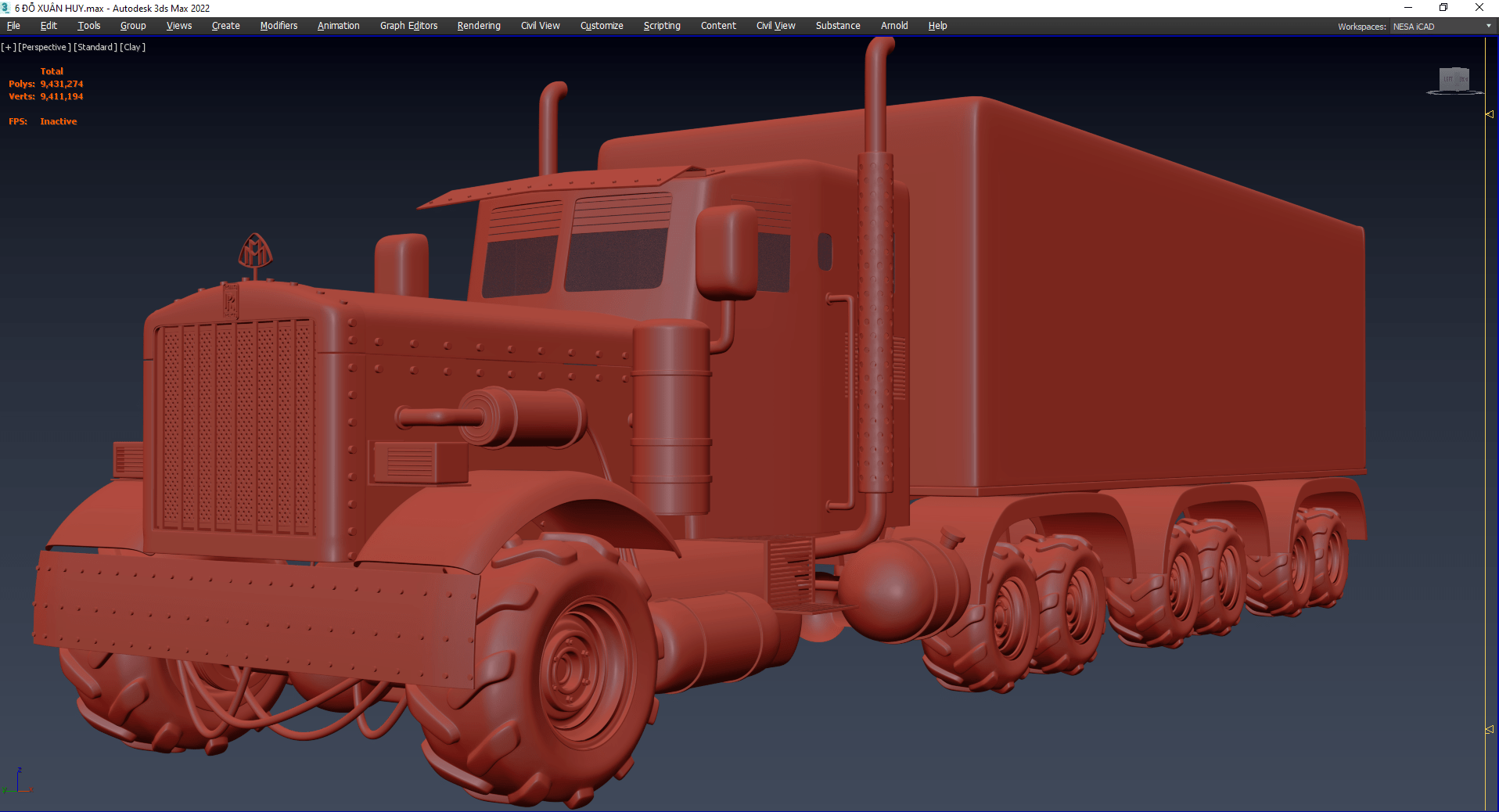Viewport: 1499px width, 812px height.
Task: Minimize the 3ds Max window
Action: coord(1407,8)
